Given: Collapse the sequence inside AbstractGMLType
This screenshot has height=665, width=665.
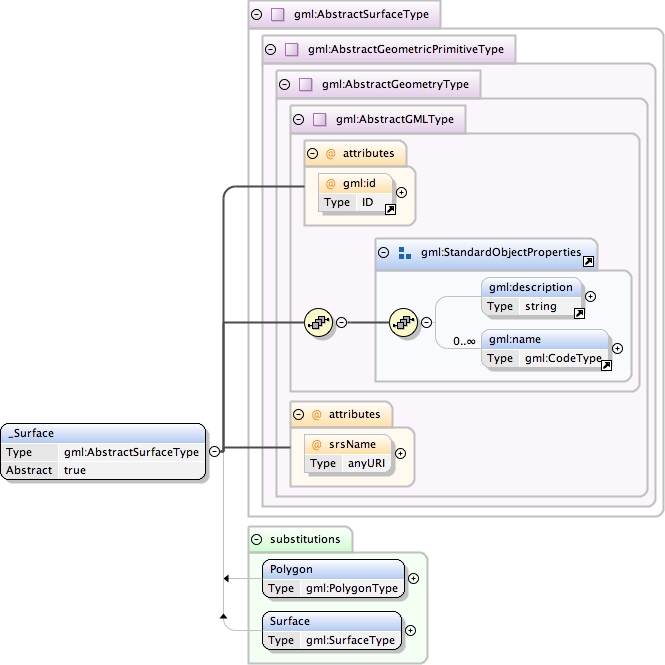Looking at the screenshot, I should coord(341,323).
